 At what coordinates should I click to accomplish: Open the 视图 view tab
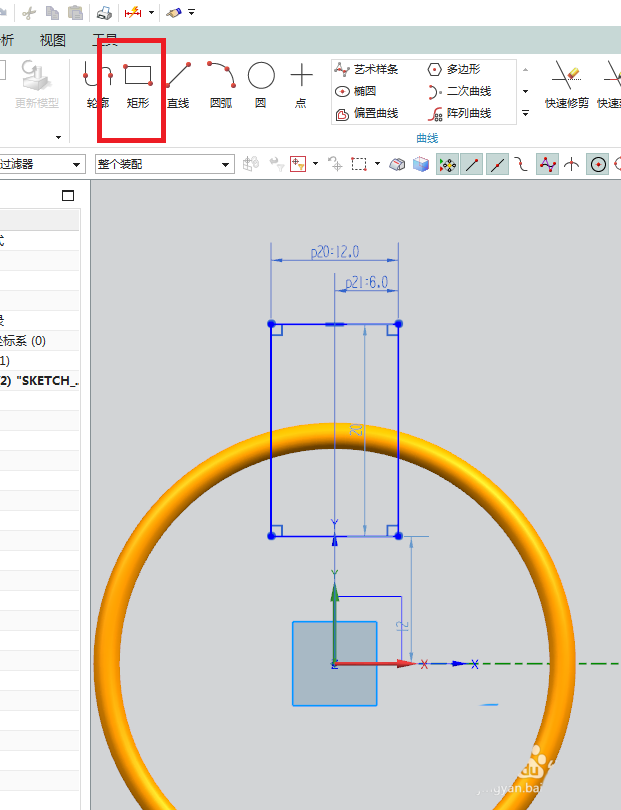click(53, 40)
